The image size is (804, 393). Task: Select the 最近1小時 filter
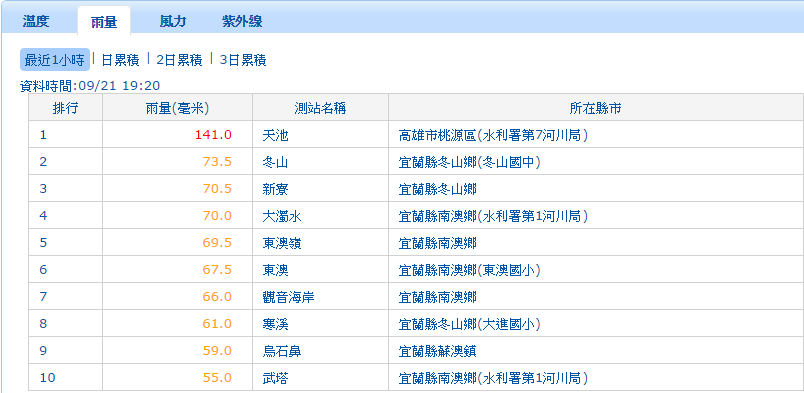click(x=55, y=60)
